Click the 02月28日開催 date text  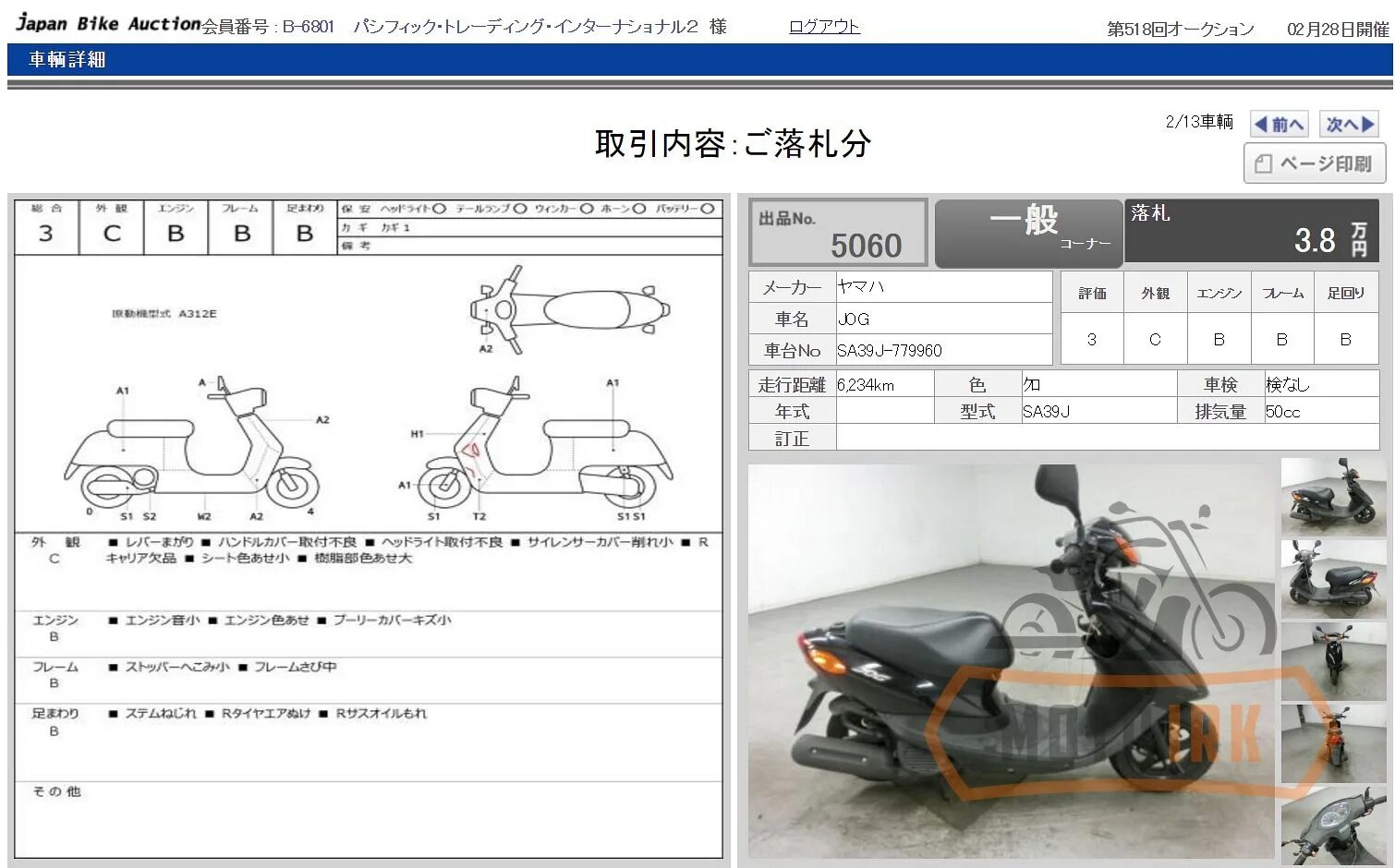click(1338, 29)
